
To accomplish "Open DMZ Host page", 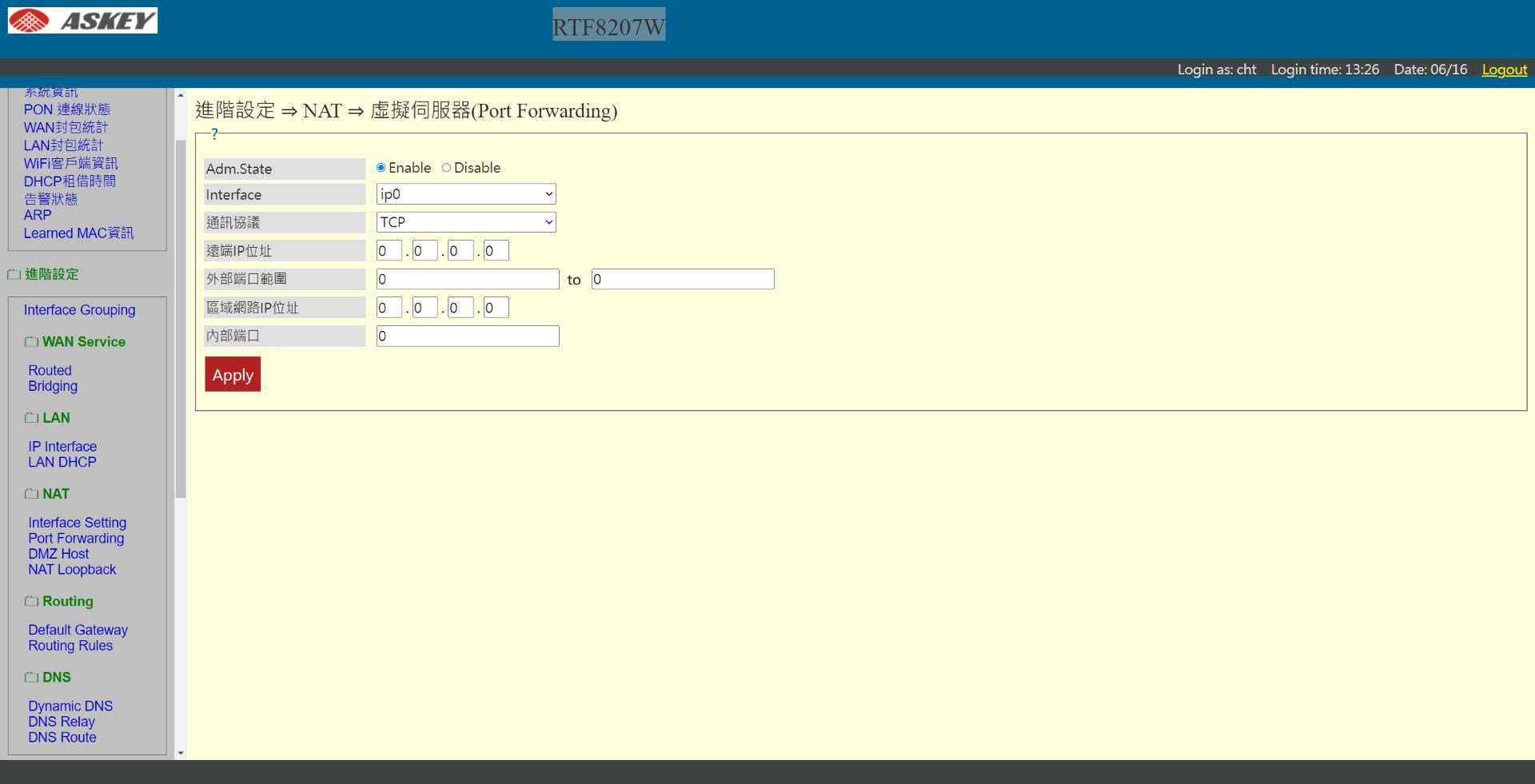I will pos(58,554).
